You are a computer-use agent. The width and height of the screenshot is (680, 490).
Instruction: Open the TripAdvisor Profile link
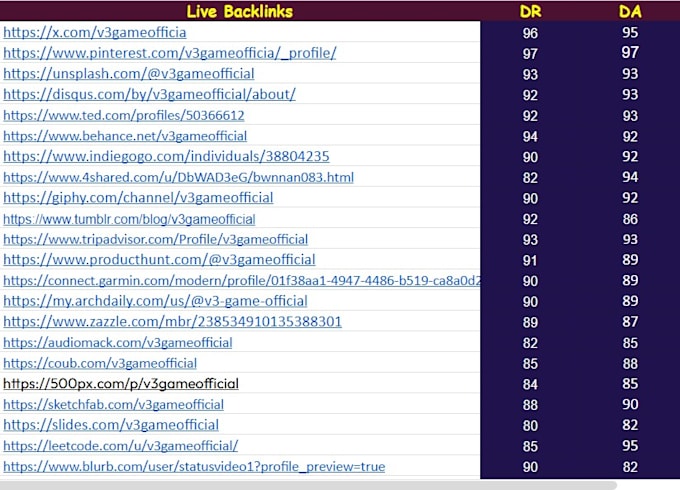click(x=155, y=239)
